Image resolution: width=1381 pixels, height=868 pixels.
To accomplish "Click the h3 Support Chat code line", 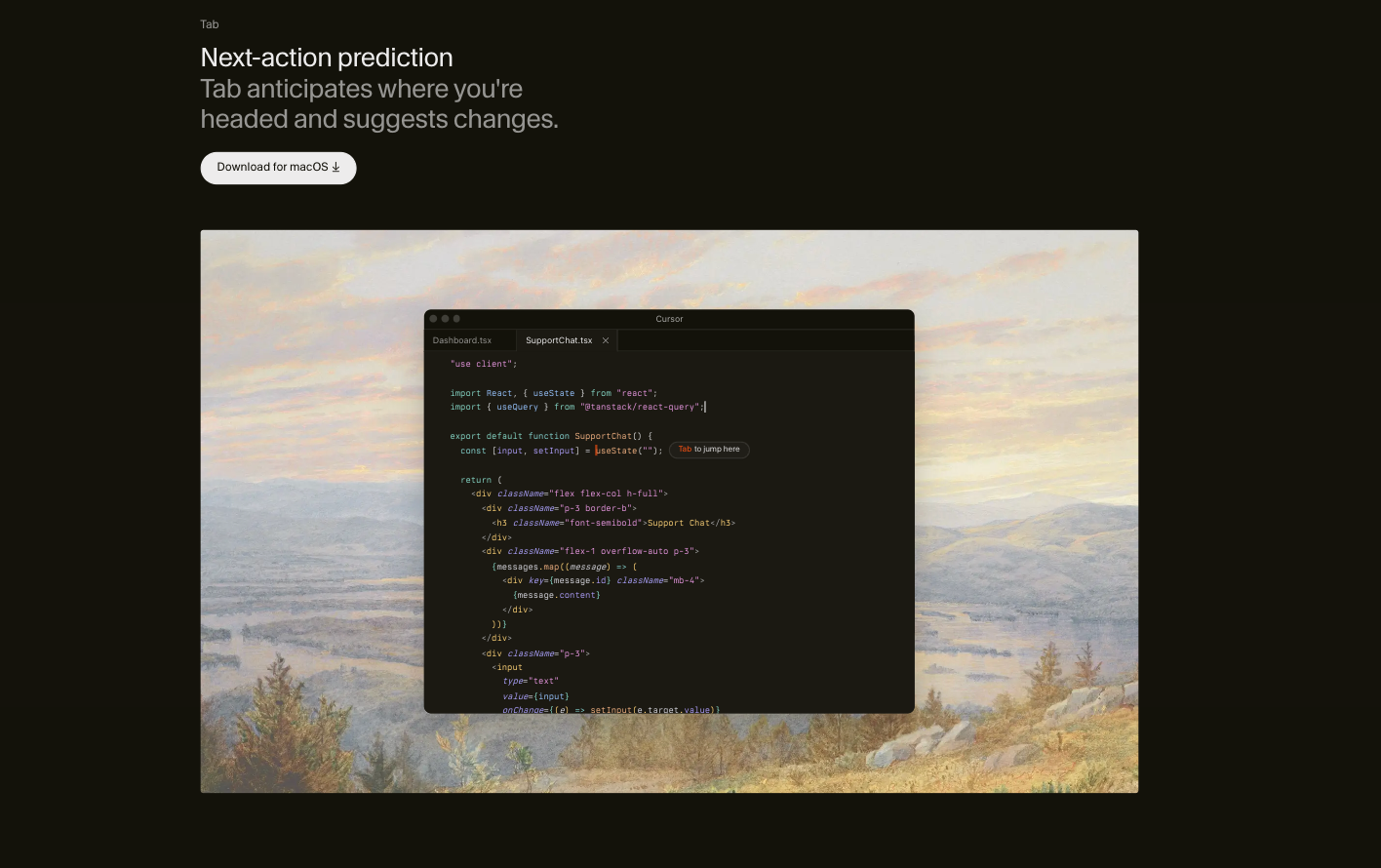I will (613, 523).
